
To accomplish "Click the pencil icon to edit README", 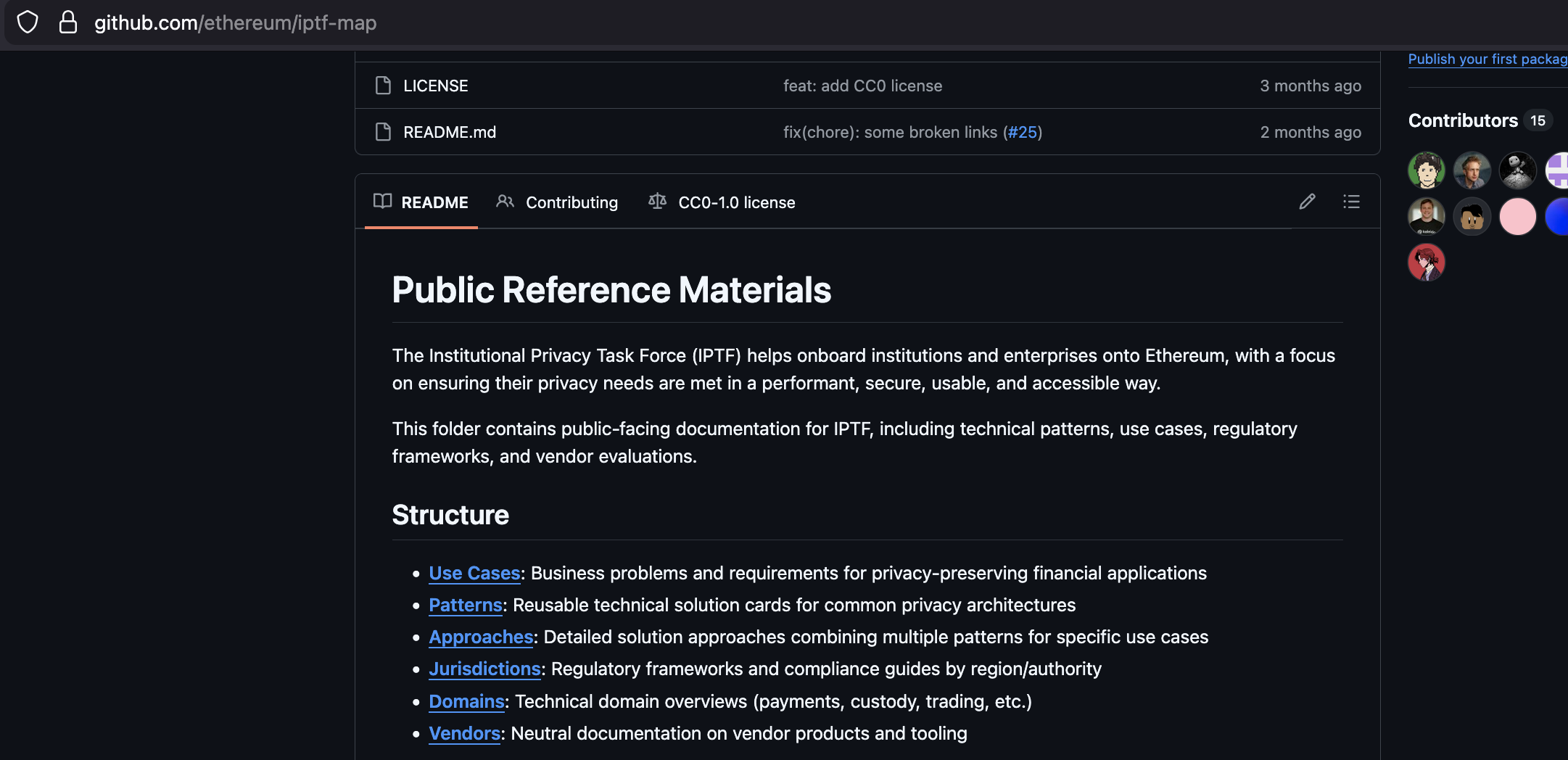I will (1308, 202).
